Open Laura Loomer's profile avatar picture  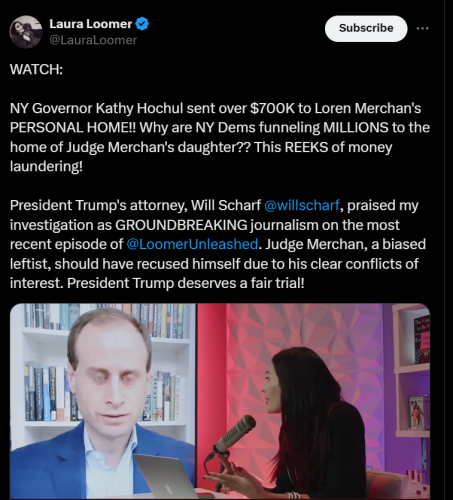[x=26, y=32]
